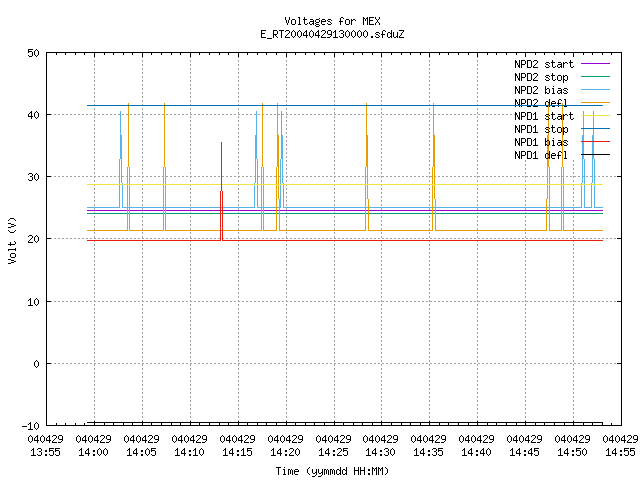Click the orange NPD2 defl spike near 14:07
640x480 pixels.
tap(164, 167)
